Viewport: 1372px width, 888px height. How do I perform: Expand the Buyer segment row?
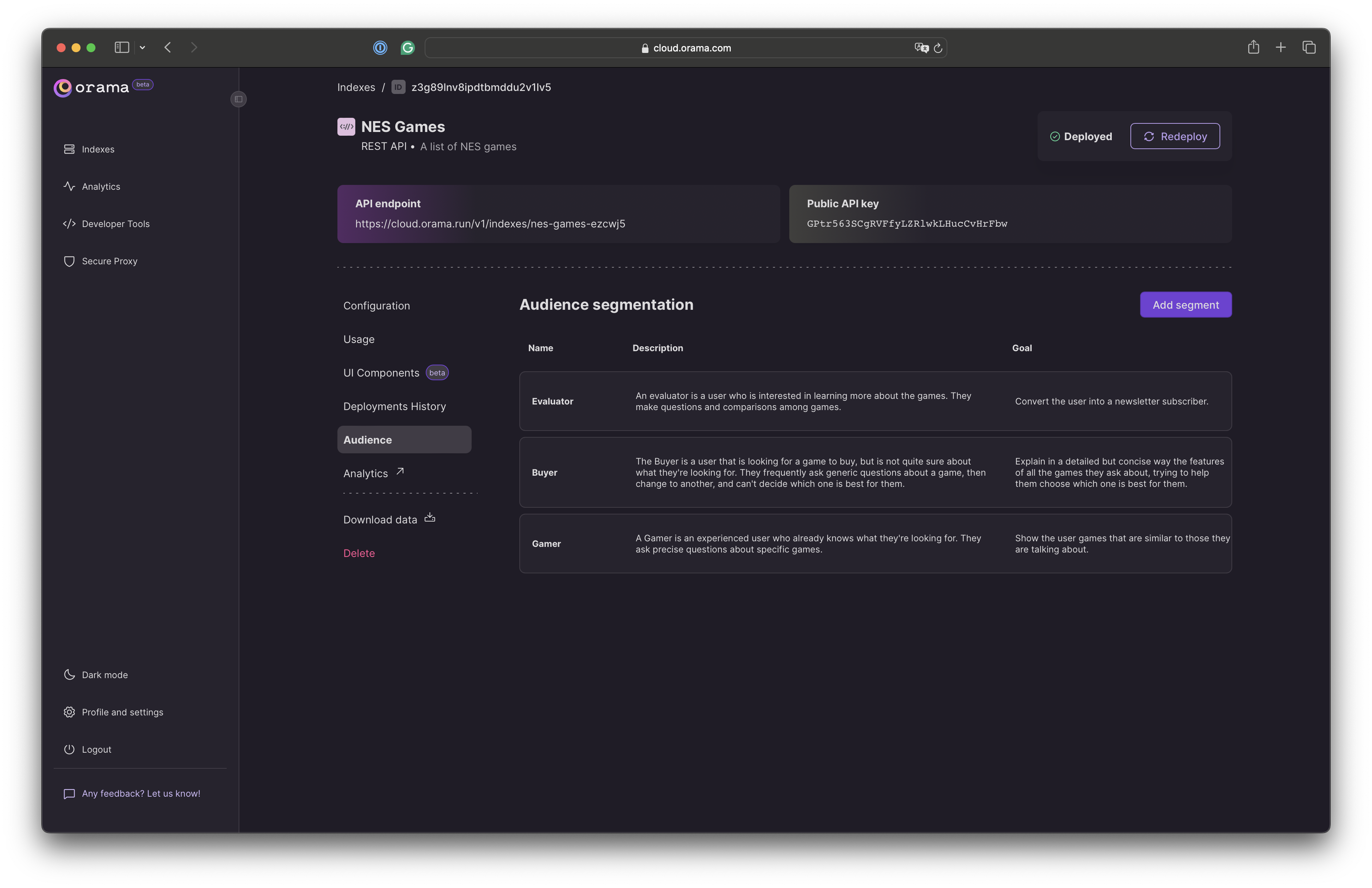pyautogui.click(x=875, y=471)
